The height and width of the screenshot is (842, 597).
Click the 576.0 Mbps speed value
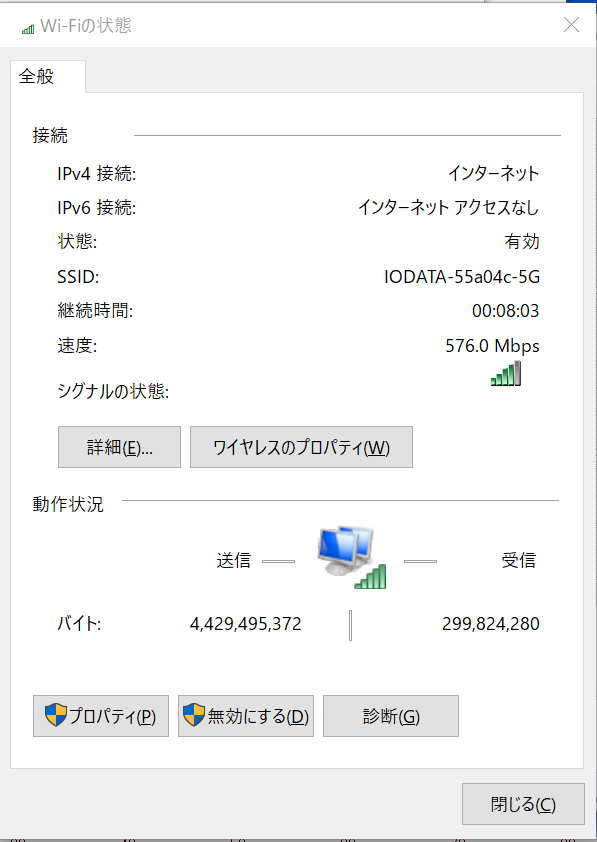click(492, 346)
